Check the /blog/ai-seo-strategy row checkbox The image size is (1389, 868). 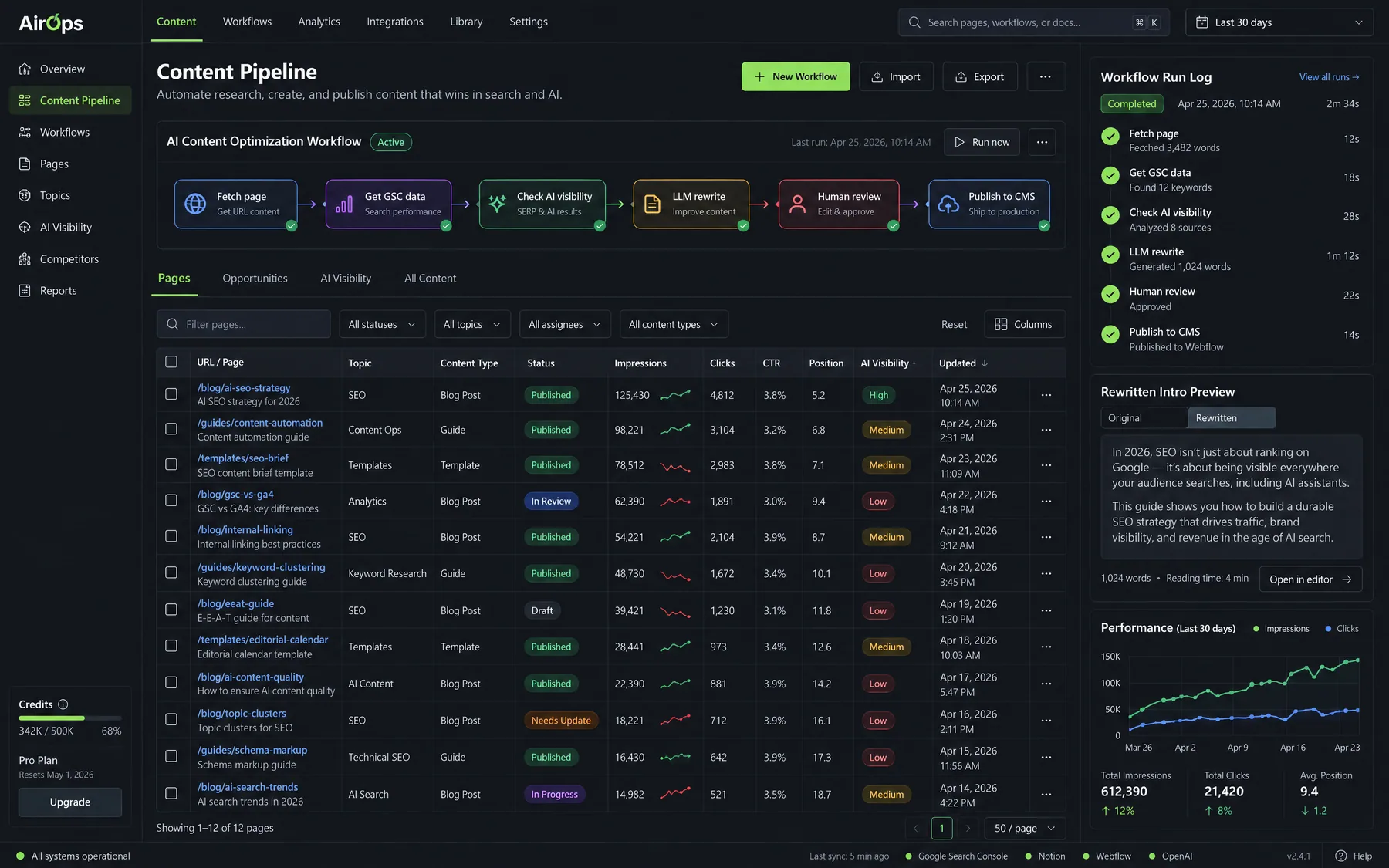[171, 394]
